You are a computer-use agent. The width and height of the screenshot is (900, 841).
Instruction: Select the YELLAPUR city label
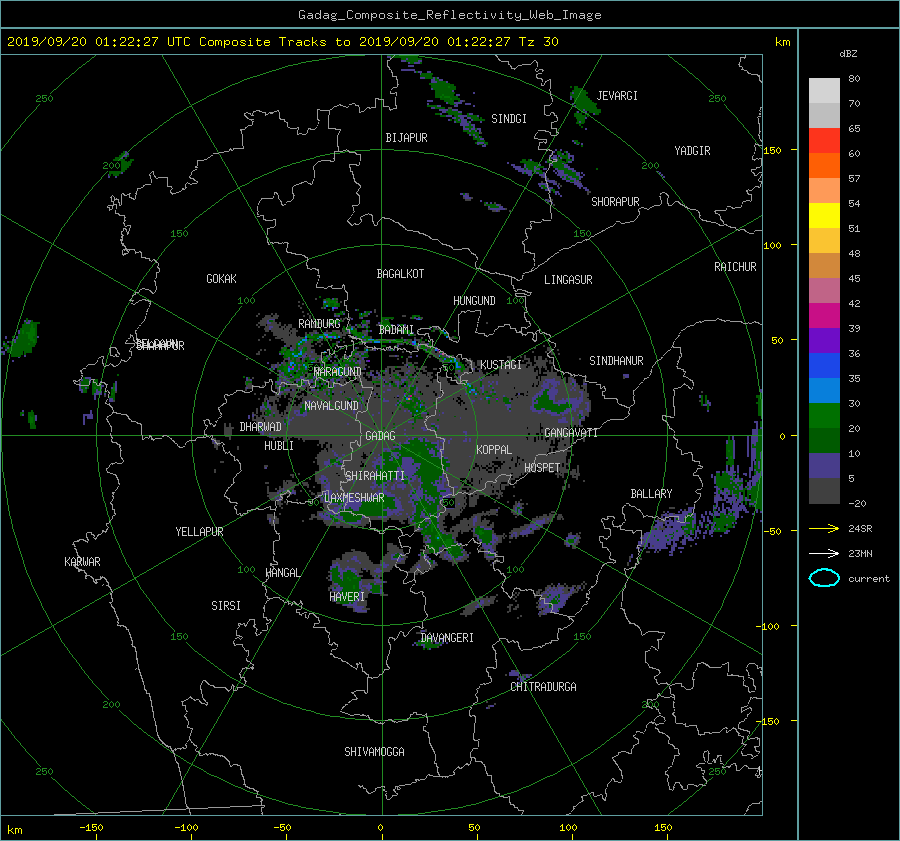[199, 532]
